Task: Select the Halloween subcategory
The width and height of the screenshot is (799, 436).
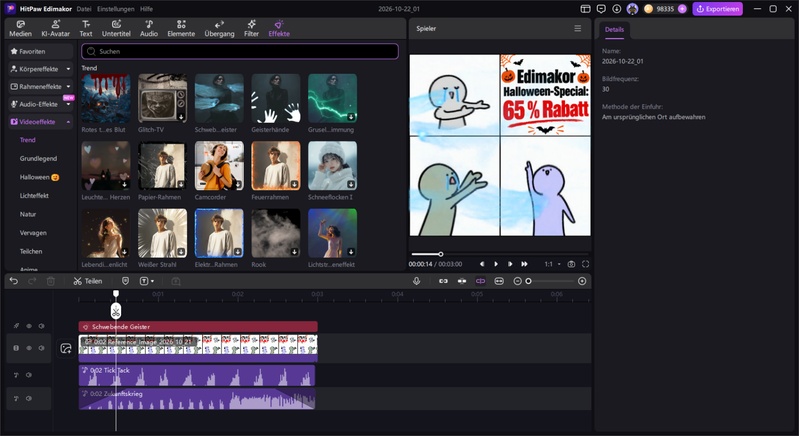Action: point(39,177)
